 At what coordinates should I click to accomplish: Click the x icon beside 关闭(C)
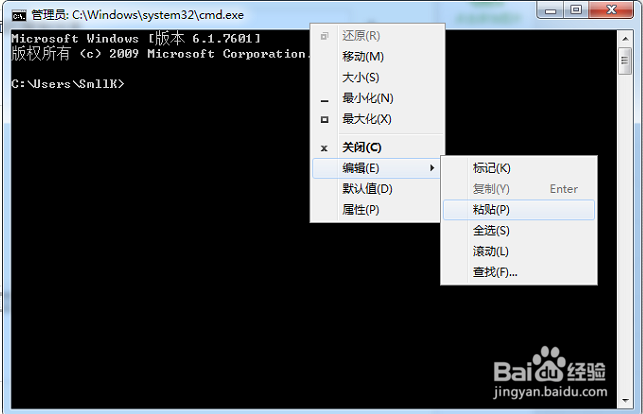coord(324,148)
